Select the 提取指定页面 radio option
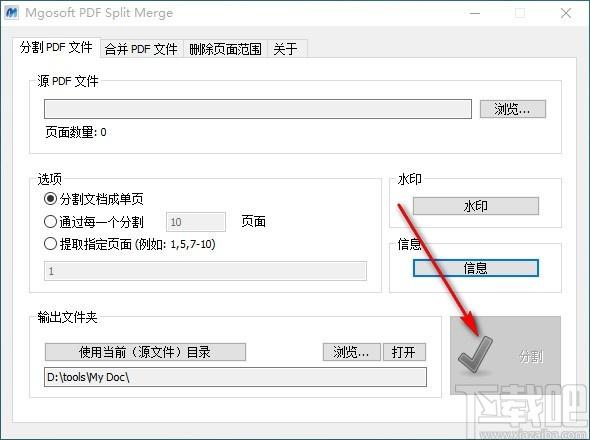 (129, 244)
